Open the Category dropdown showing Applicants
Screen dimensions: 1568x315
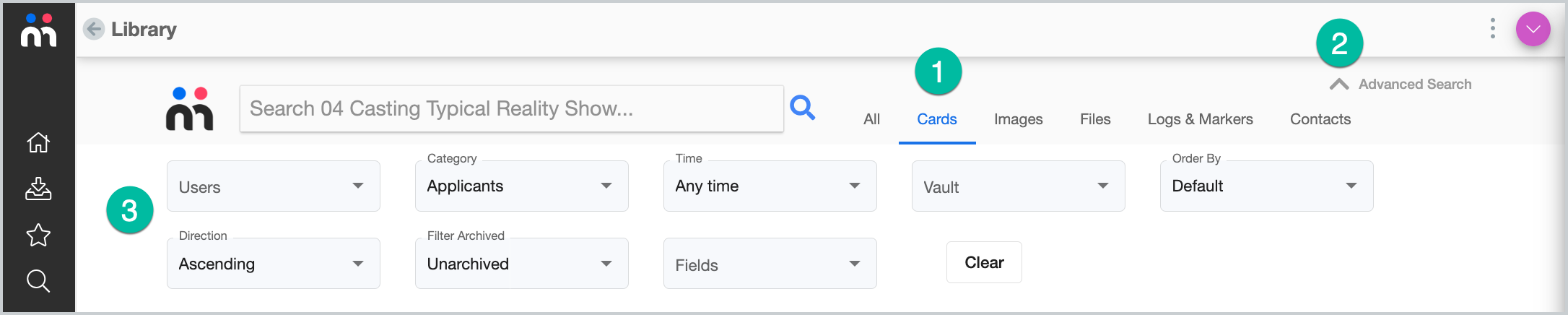click(x=522, y=186)
